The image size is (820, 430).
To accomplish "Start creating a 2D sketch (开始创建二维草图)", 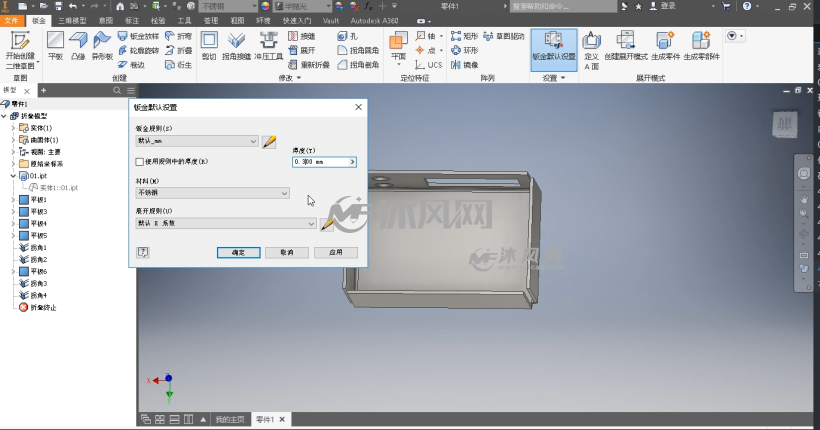I will 20,51.
